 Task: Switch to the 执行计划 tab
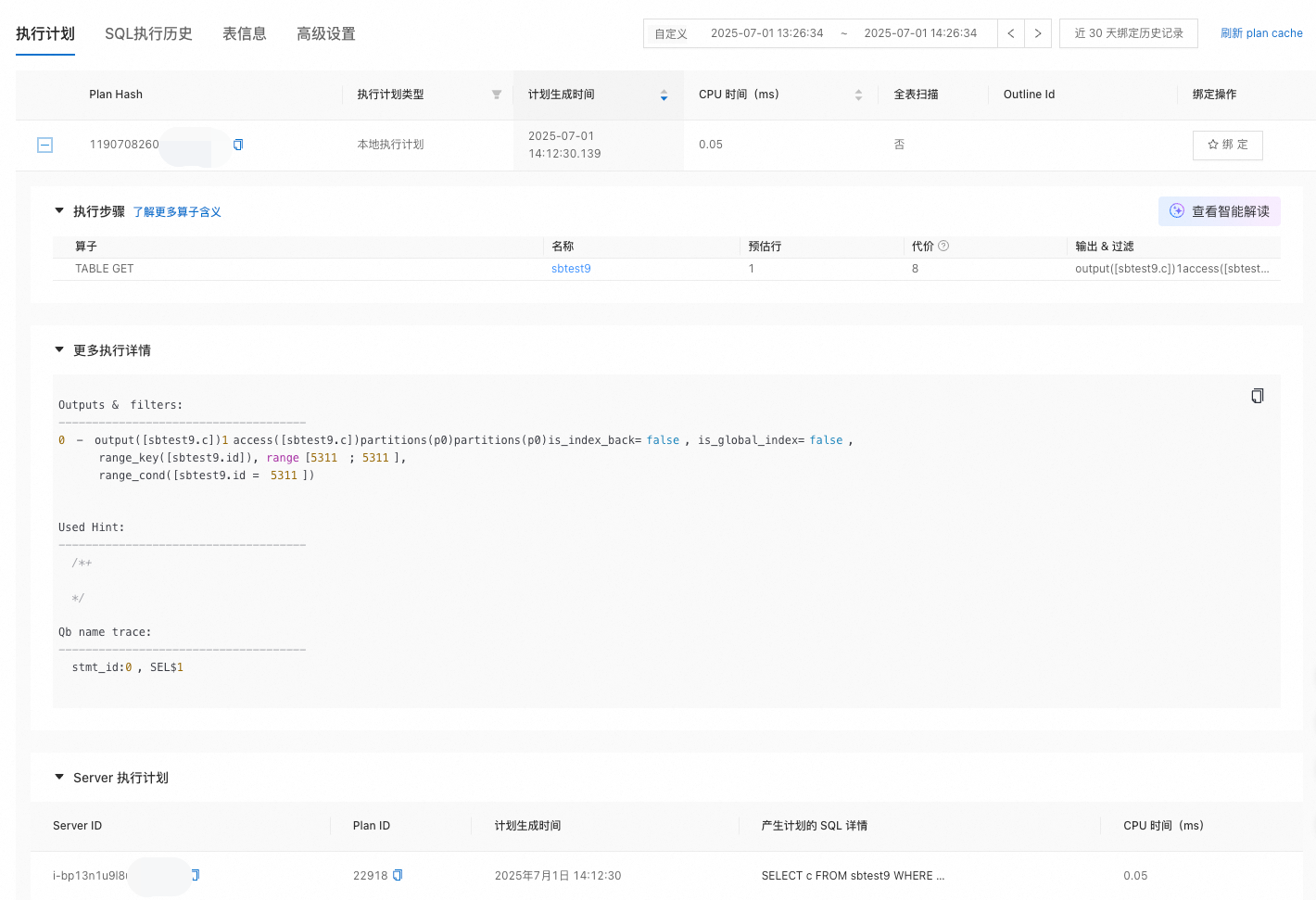(45, 33)
